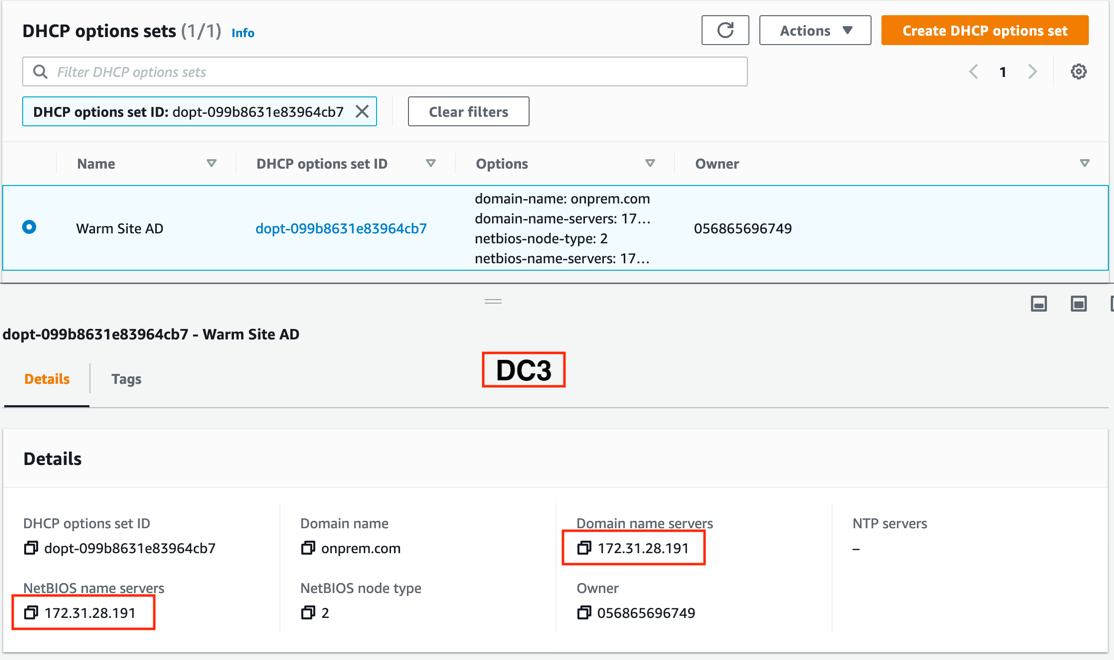Open the Name column sort dropdown
Screen dimensions: 1114x660
click(x=212, y=163)
